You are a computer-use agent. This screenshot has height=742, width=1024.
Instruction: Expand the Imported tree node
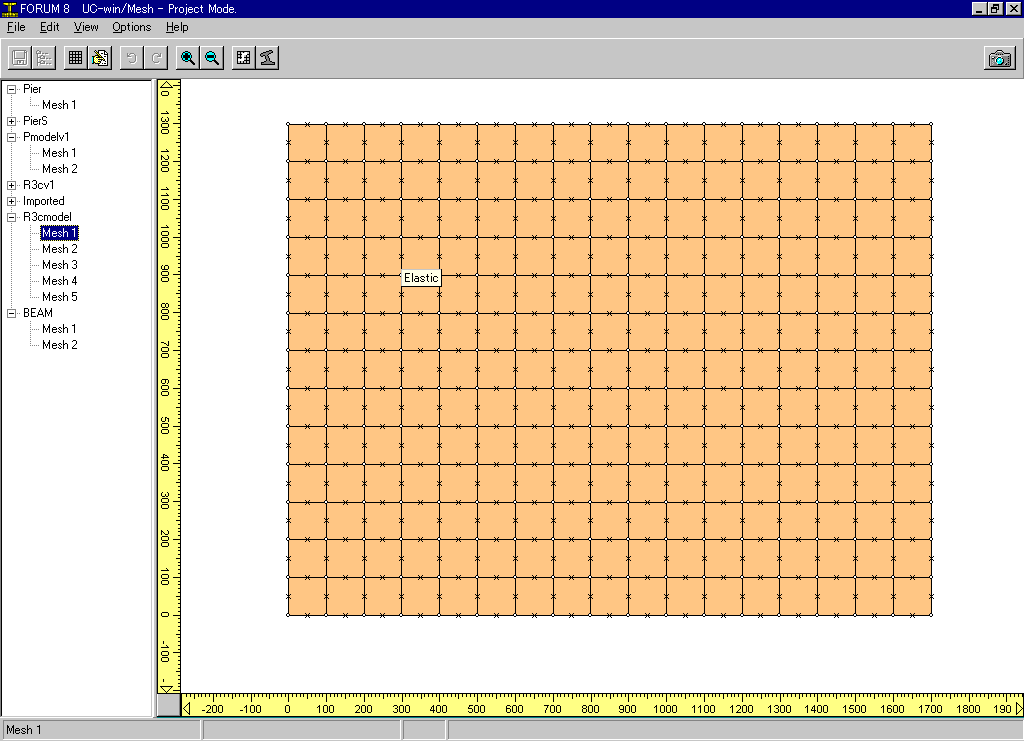click(x=11, y=201)
